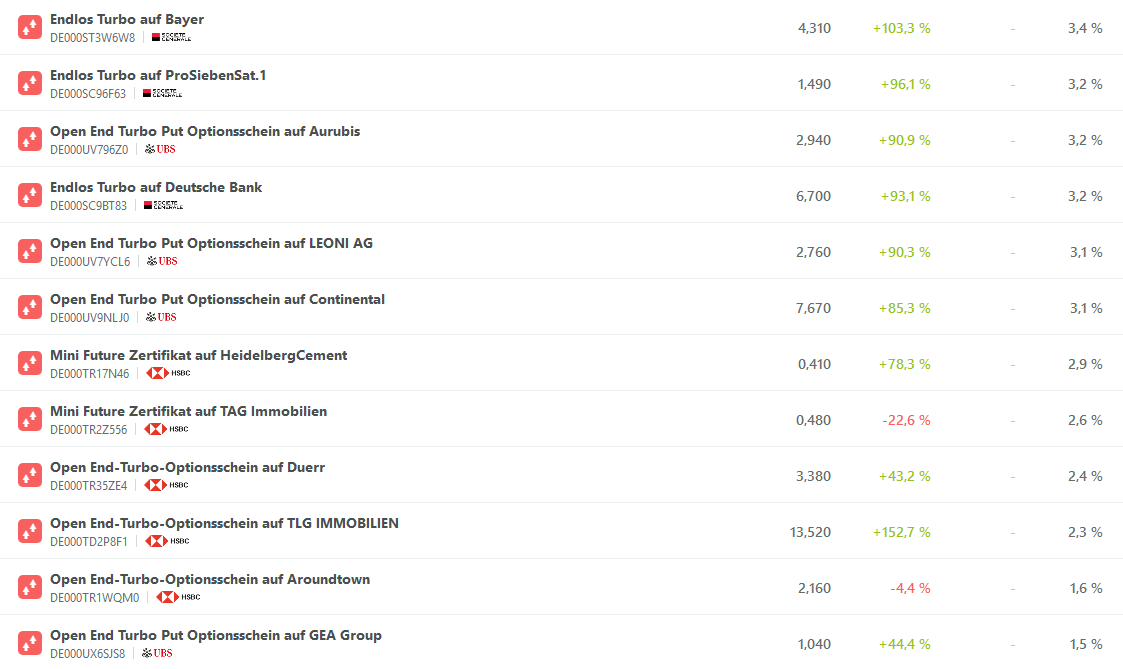The width and height of the screenshot is (1123, 669).
Task: Click the red arrow icon in the GEA Group row
Action: pos(30,643)
